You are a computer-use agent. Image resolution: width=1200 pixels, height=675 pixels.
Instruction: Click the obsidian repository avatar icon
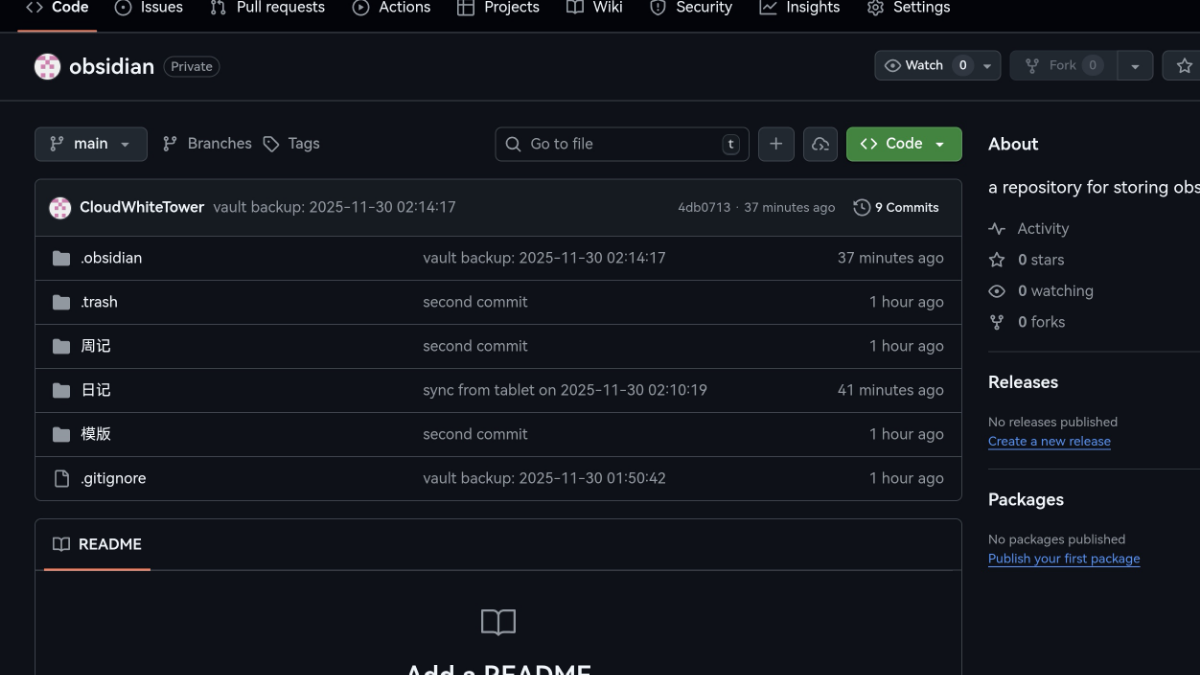[47, 66]
